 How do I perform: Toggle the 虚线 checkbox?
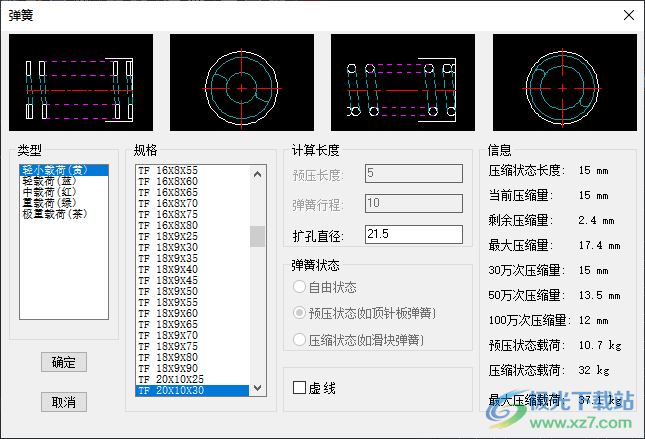coord(314,388)
